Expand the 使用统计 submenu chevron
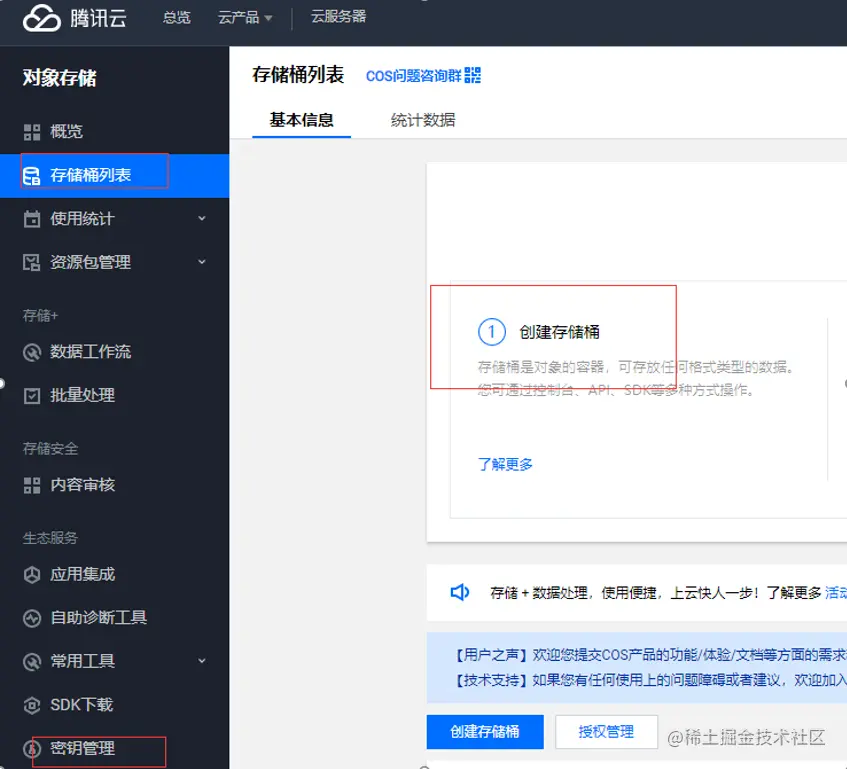This screenshot has width=847, height=769. pyautogui.click(x=202, y=219)
